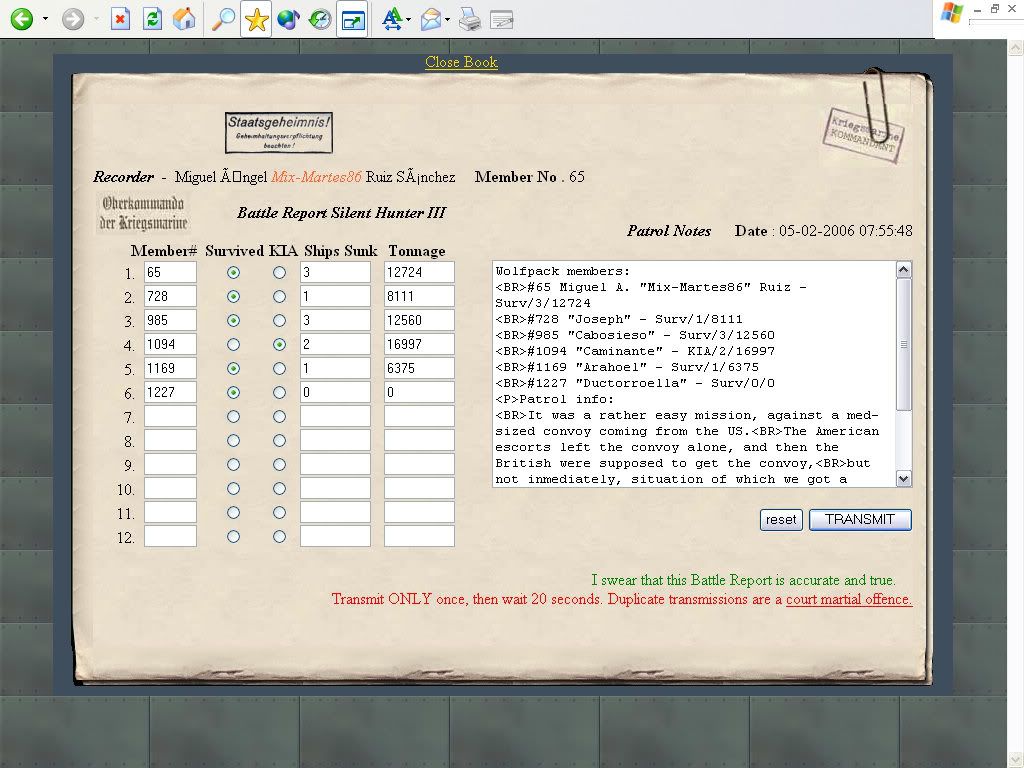
Task: Mark member 728 as KIA
Action: coord(280,296)
